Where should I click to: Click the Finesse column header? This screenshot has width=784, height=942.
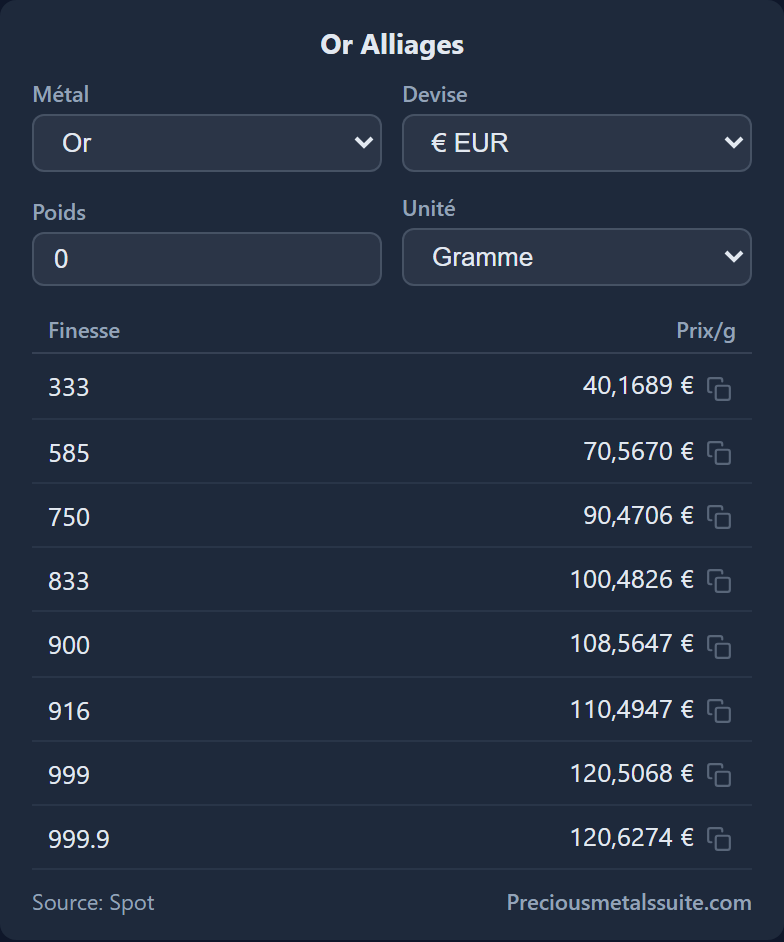pos(84,330)
